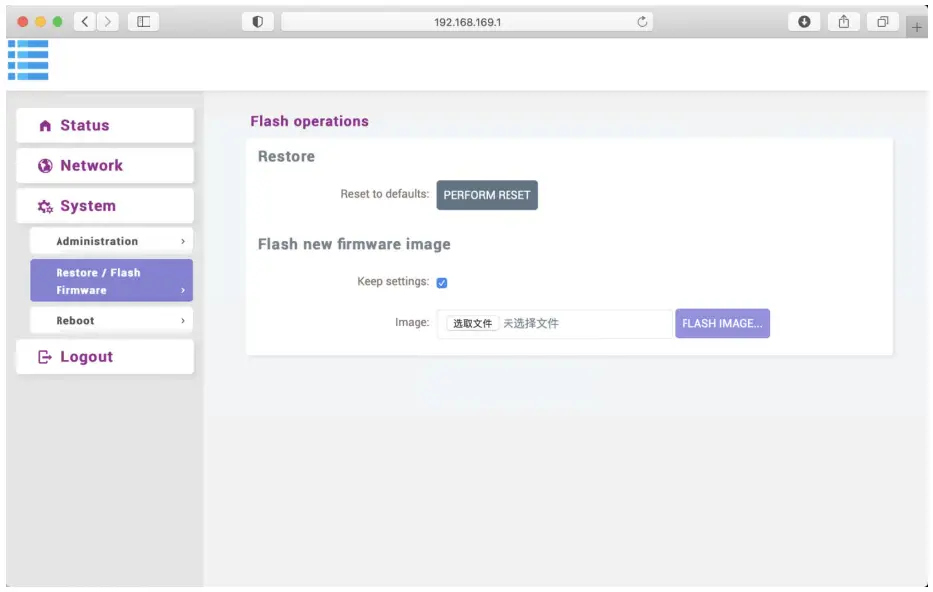Image resolution: width=933 pixels, height=592 pixels.
Task: Show all tabs overview icon
Action: coord(883,22)
